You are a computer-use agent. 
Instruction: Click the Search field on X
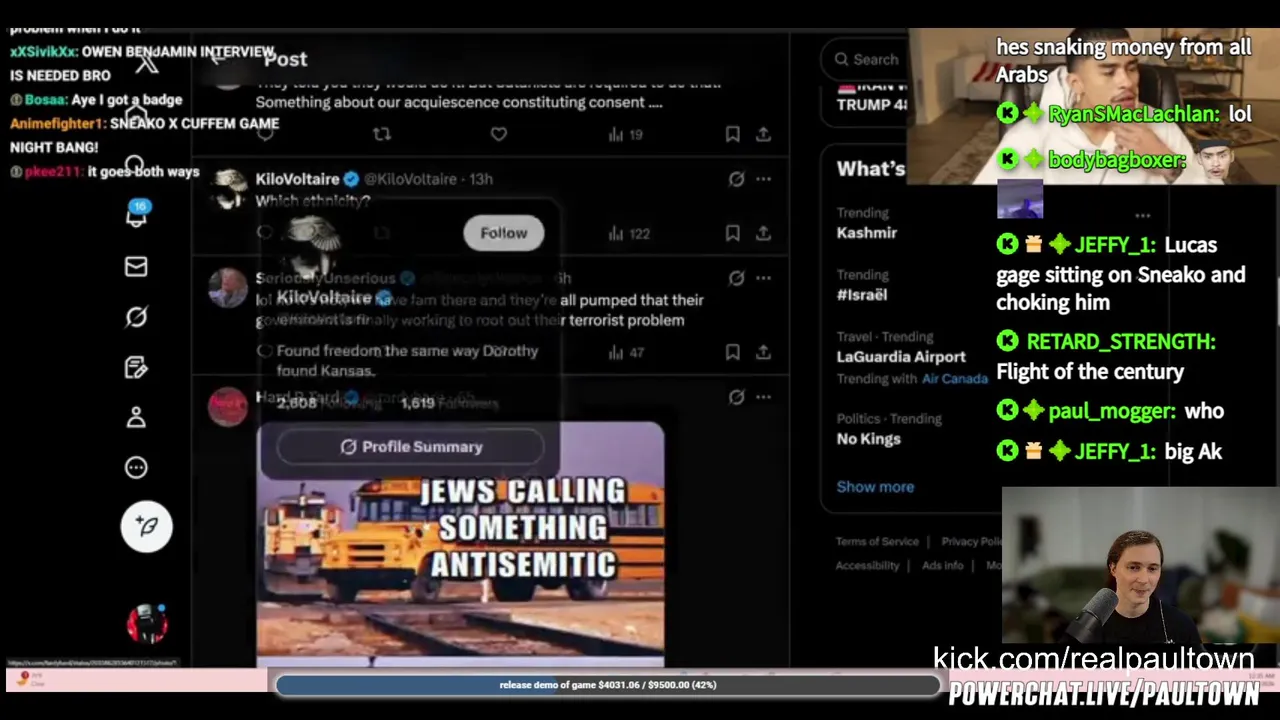pos(866,59)
